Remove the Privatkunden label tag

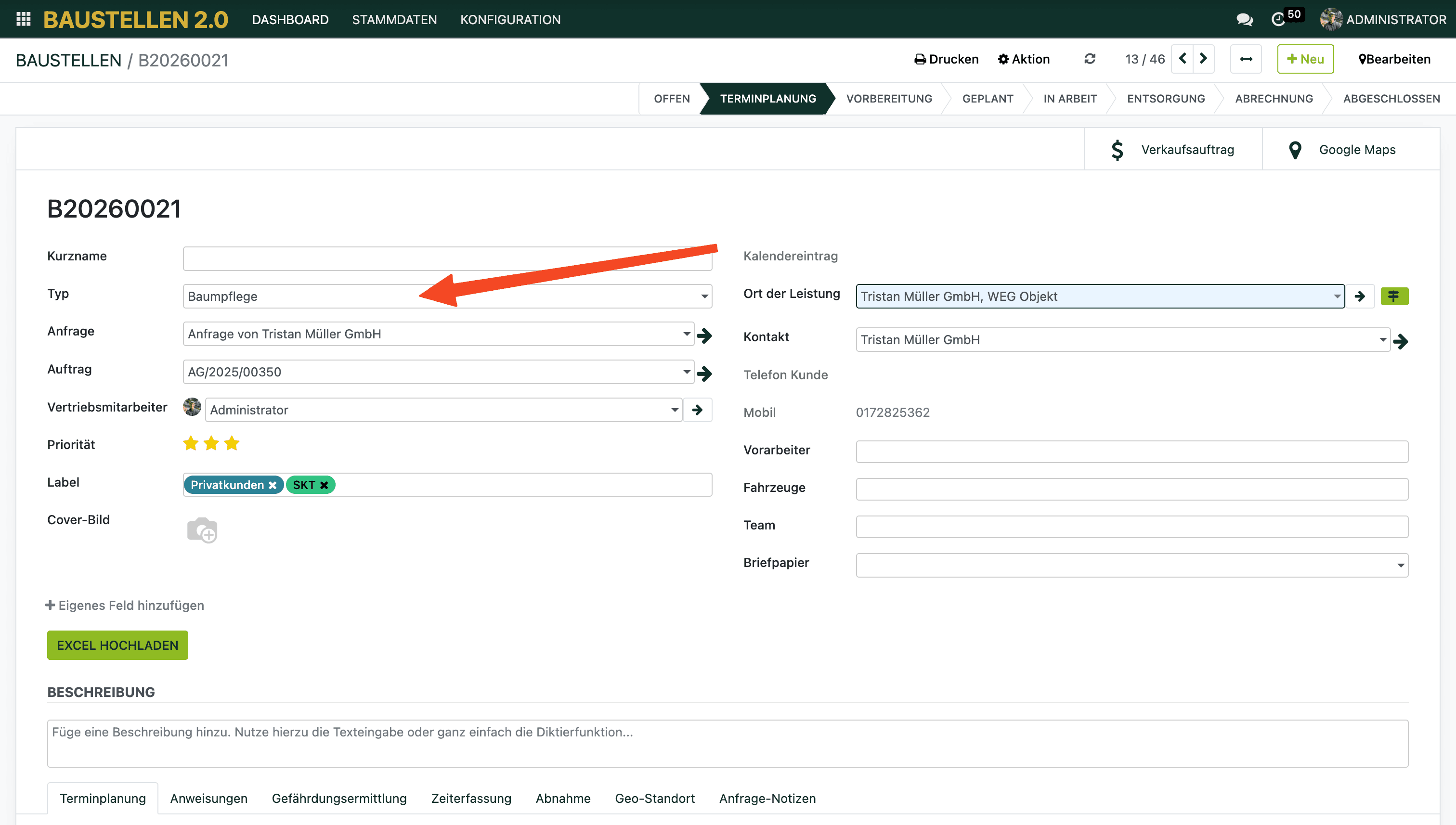[x=273, y=485]
